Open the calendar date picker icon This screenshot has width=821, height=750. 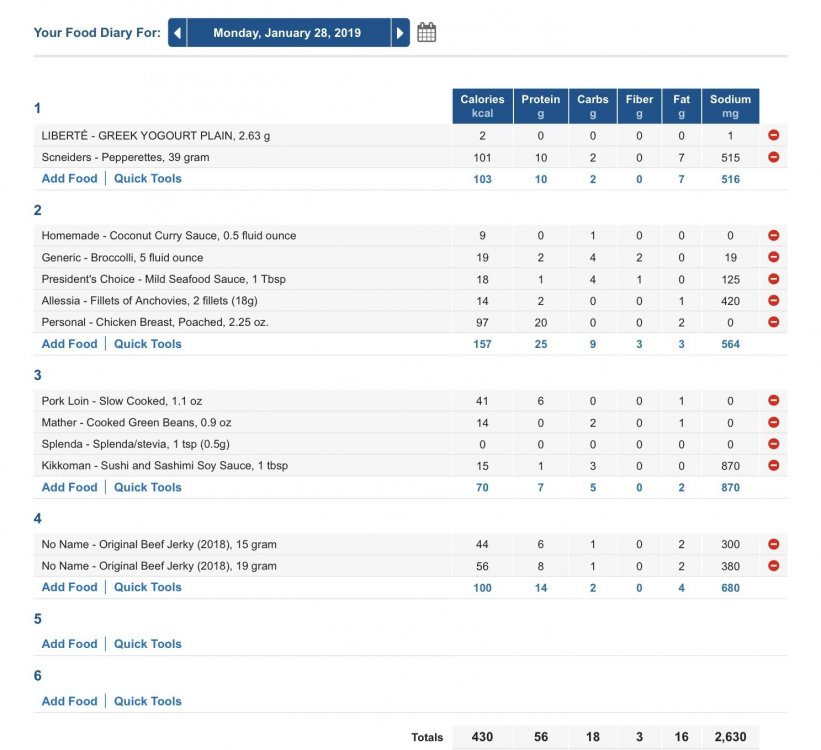click(426, 32)
